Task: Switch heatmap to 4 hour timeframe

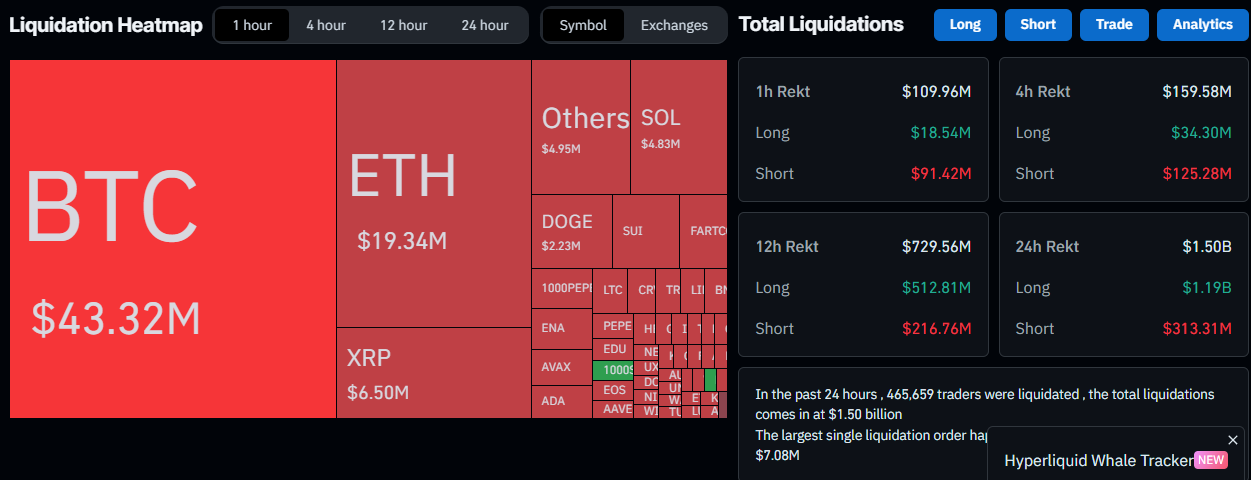Action: coord(326,25)
